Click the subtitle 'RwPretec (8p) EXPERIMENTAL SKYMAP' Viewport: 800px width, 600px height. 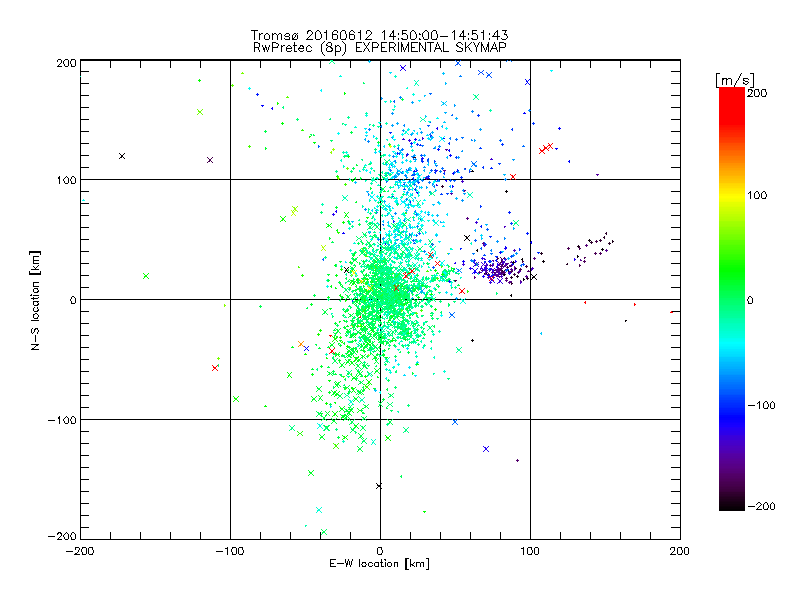pos(380,47)
